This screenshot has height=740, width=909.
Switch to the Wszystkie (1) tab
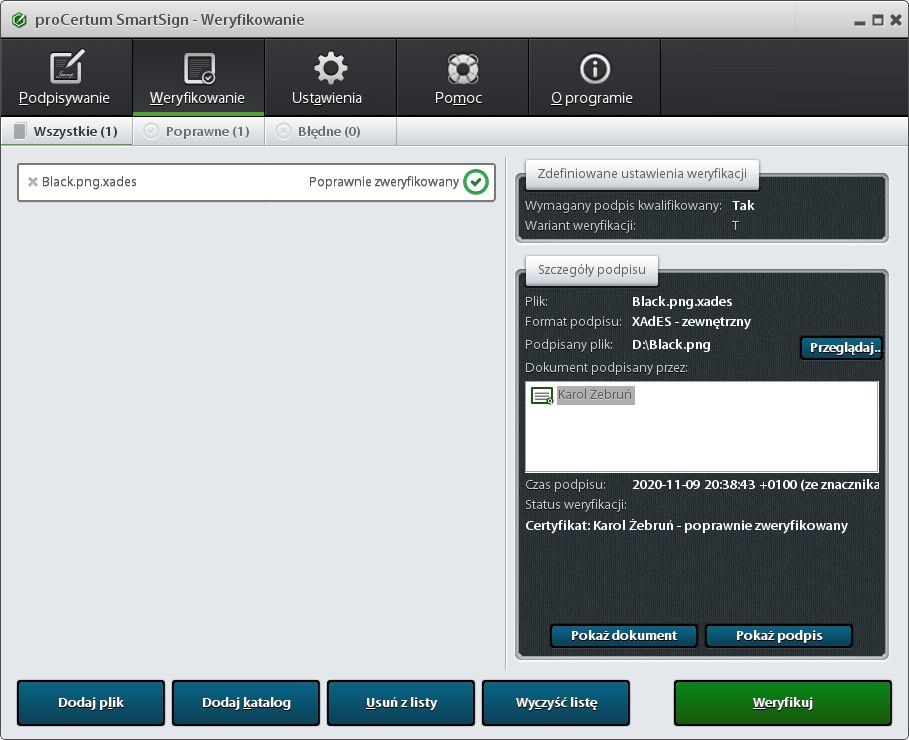[67, 131]
